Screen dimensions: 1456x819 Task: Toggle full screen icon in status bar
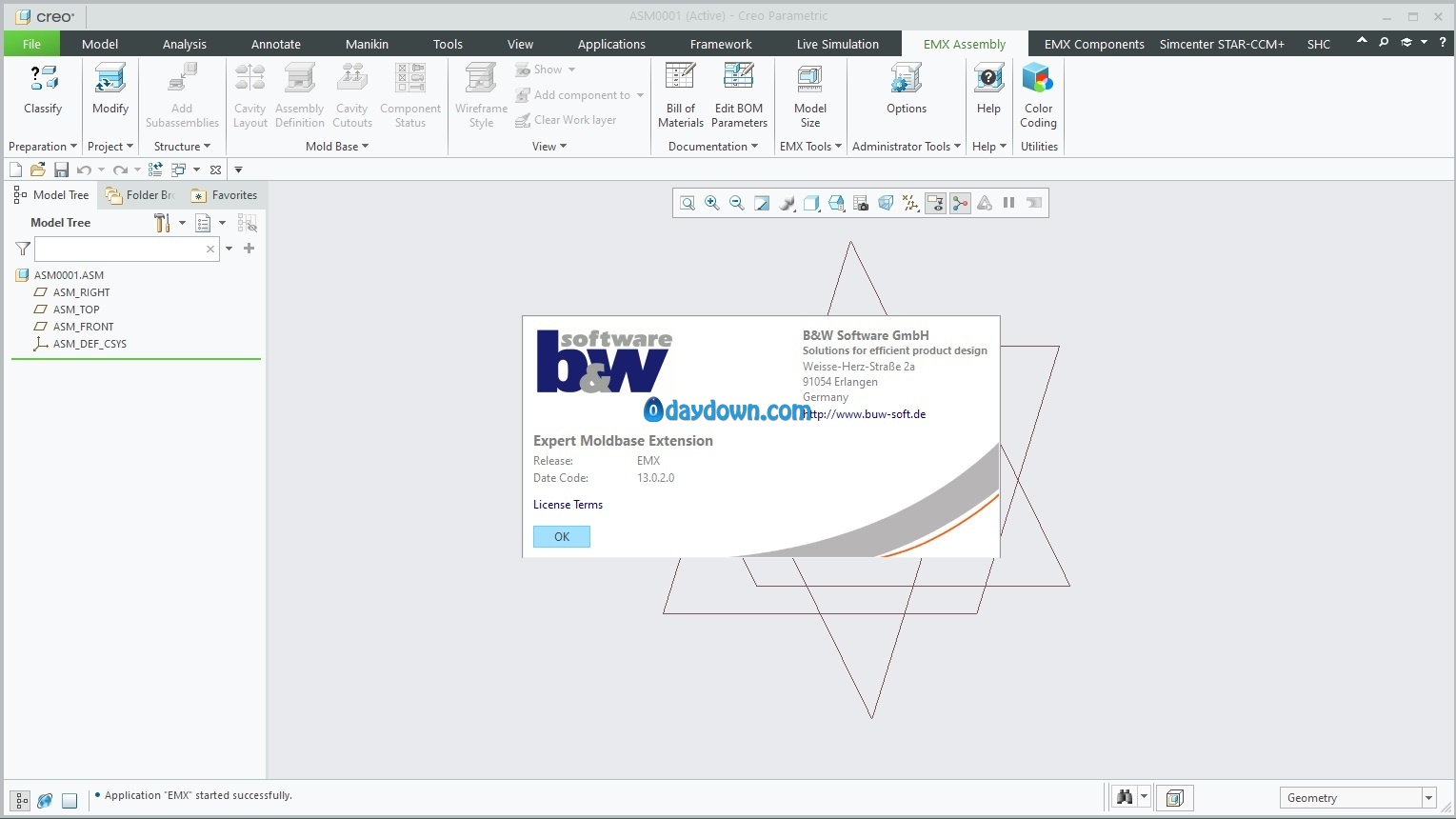[x=70, y=801]
